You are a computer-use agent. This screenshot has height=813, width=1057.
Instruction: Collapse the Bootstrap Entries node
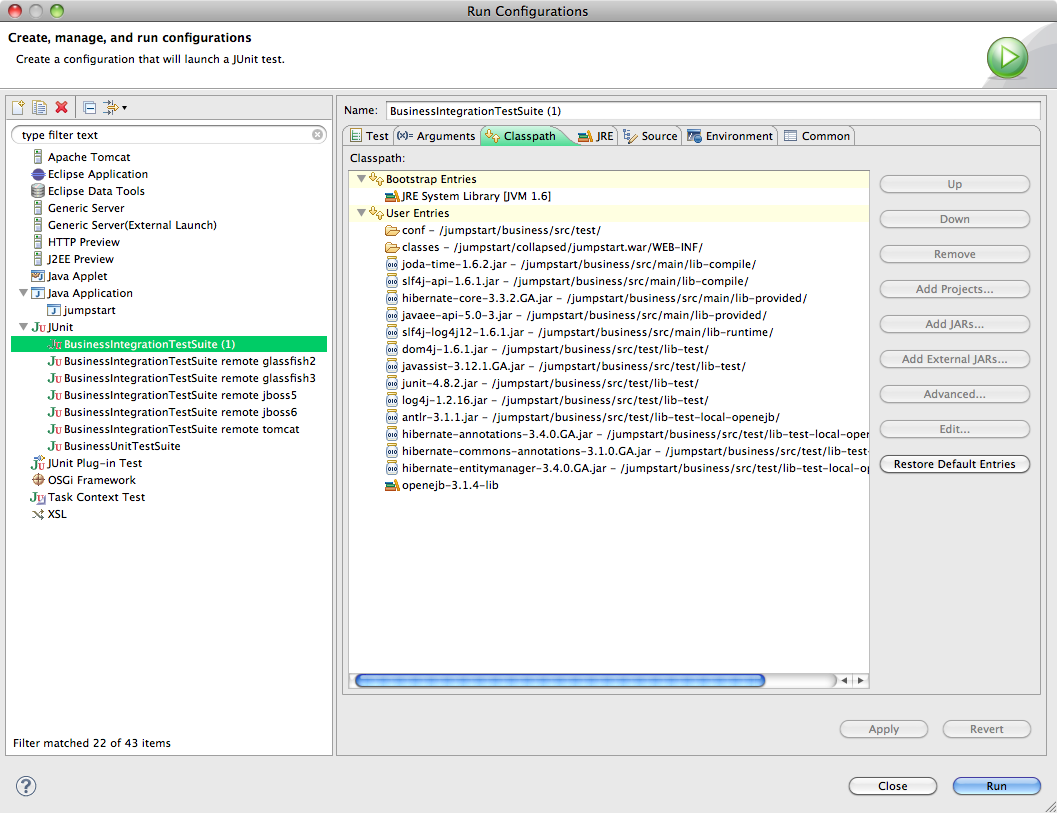[361, 179]
